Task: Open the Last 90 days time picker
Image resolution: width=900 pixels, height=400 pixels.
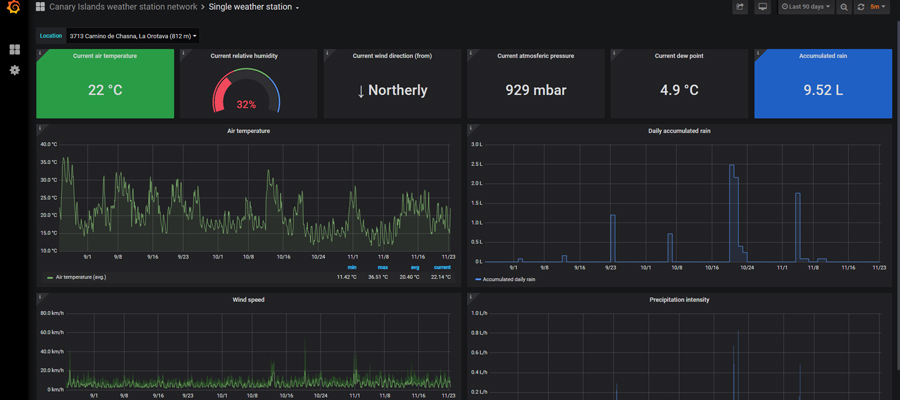Action: point(806,7)
